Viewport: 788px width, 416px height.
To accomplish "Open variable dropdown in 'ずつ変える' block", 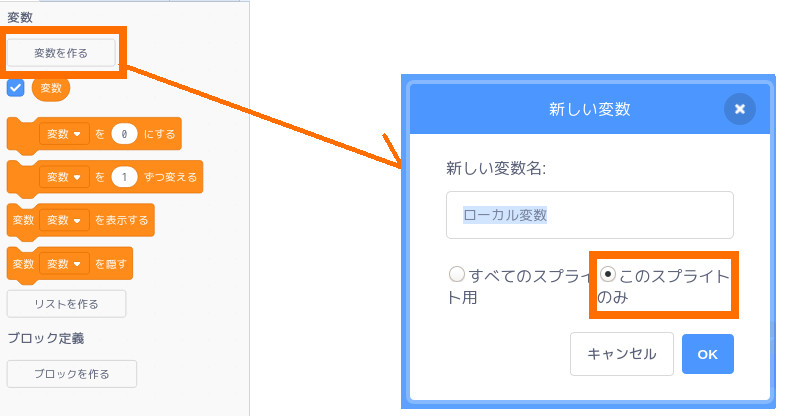I will [64, 177].
